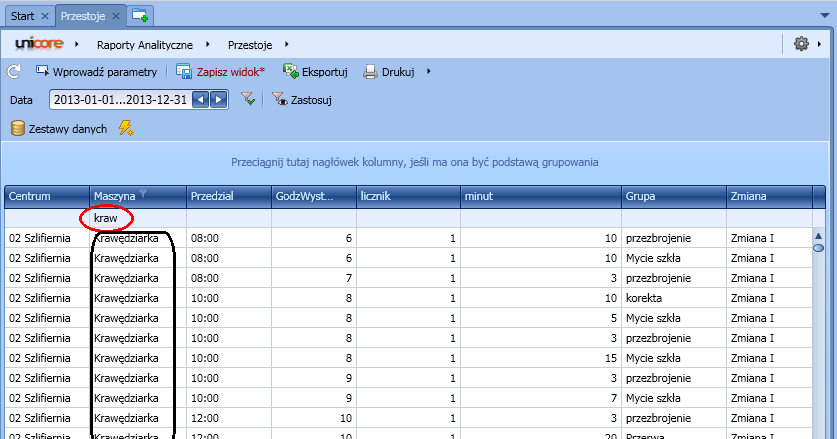Click the lightning bolt icon beside Zestawy danych
Viewport: 837px width, 439px height.
tap(126, 128)
